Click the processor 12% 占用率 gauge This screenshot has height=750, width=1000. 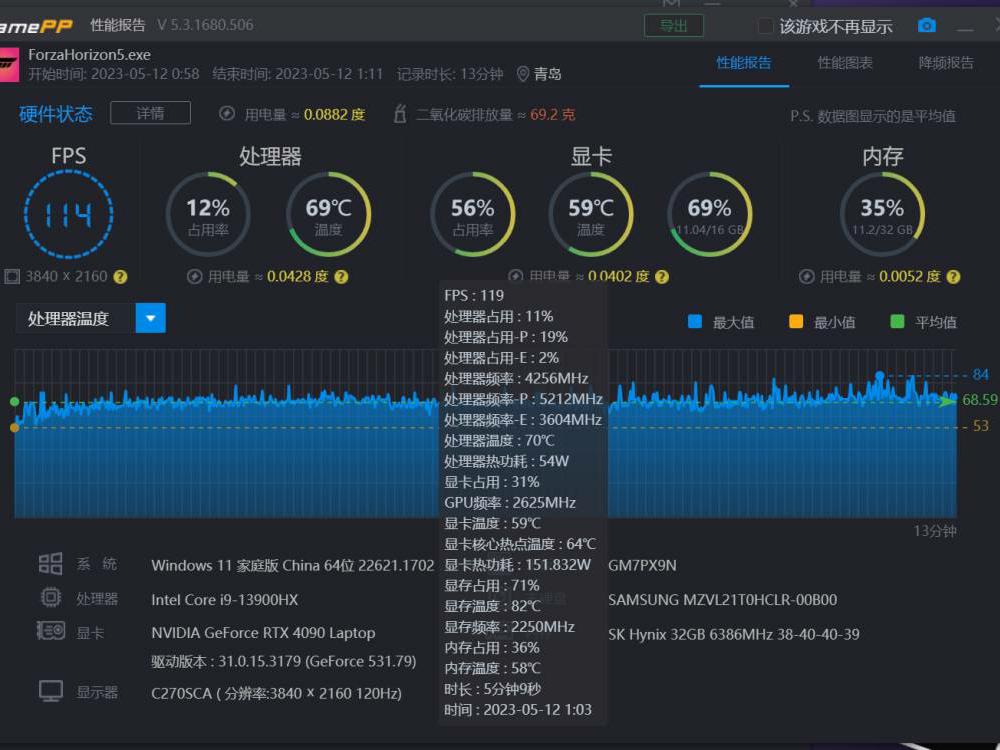click(x=208, y=214)
